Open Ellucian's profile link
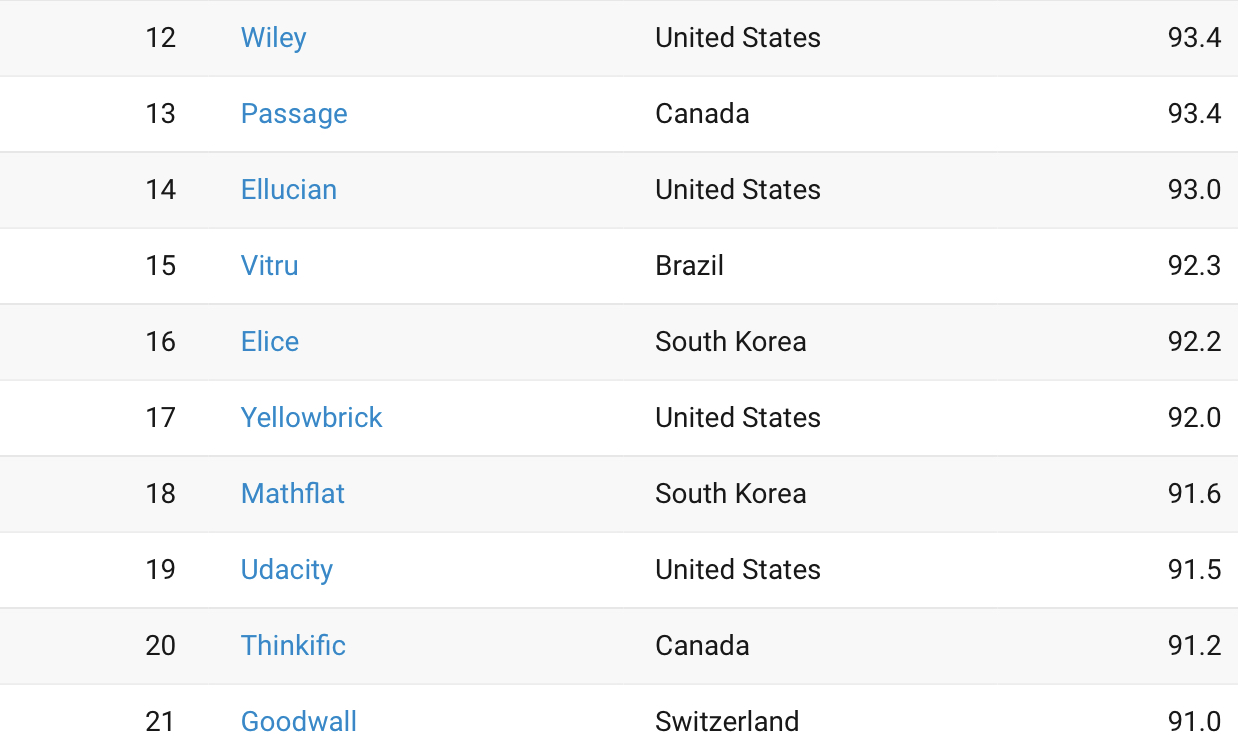This screenshot has width=1244, height=752. (x=288, y=190)
